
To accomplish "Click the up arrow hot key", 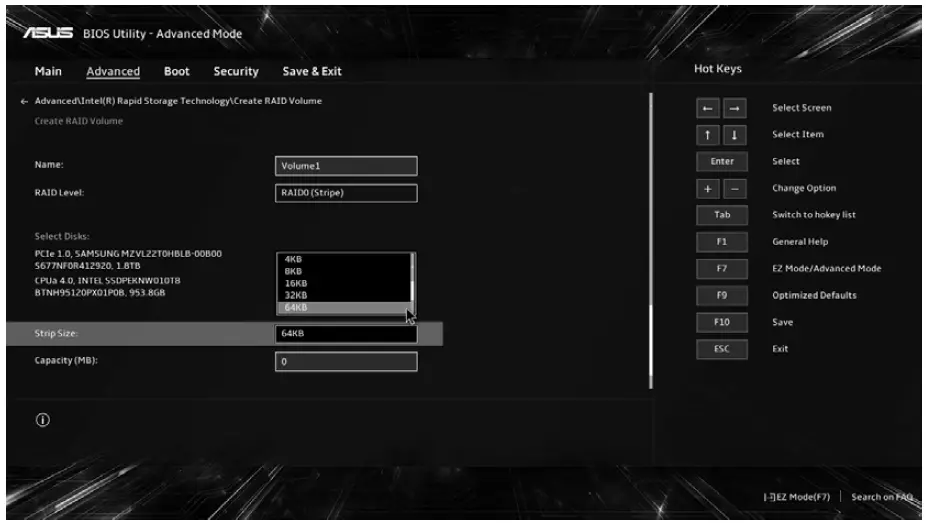I will pos(707,135).
